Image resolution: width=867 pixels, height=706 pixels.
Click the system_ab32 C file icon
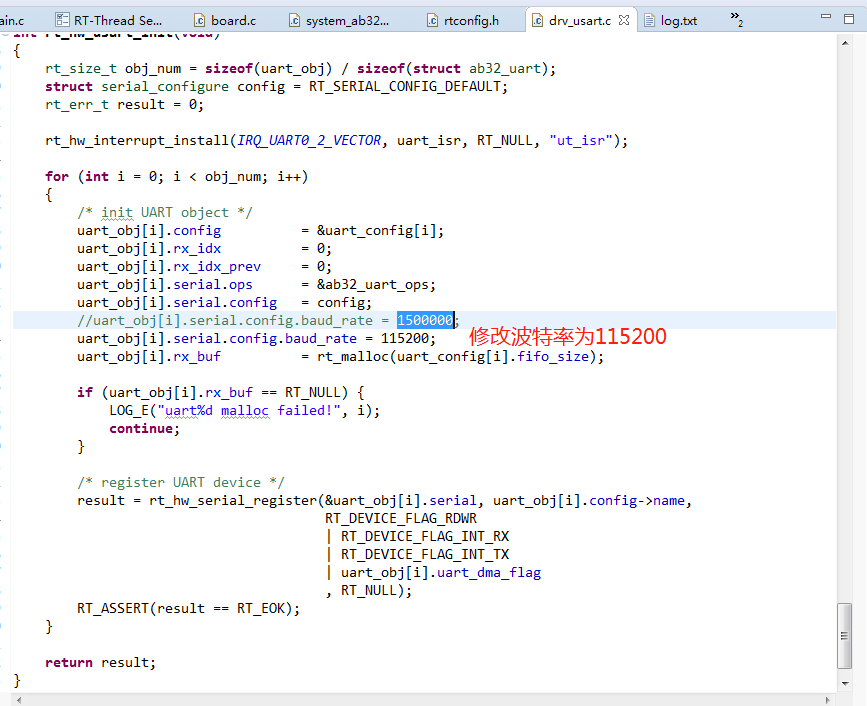294,20
